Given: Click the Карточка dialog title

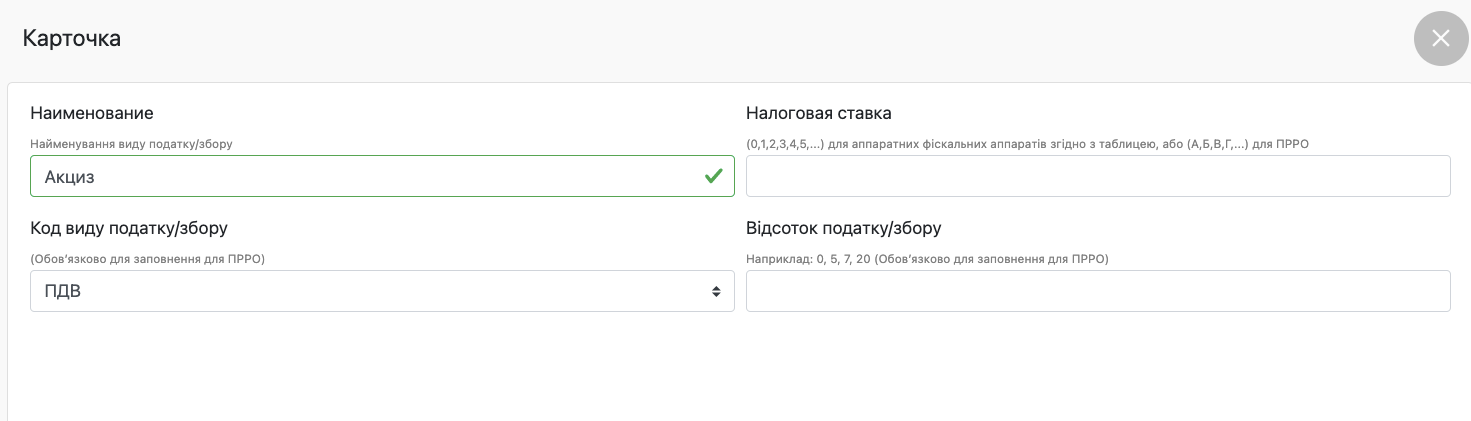Looking at the screenshot, I should [72, 39].
